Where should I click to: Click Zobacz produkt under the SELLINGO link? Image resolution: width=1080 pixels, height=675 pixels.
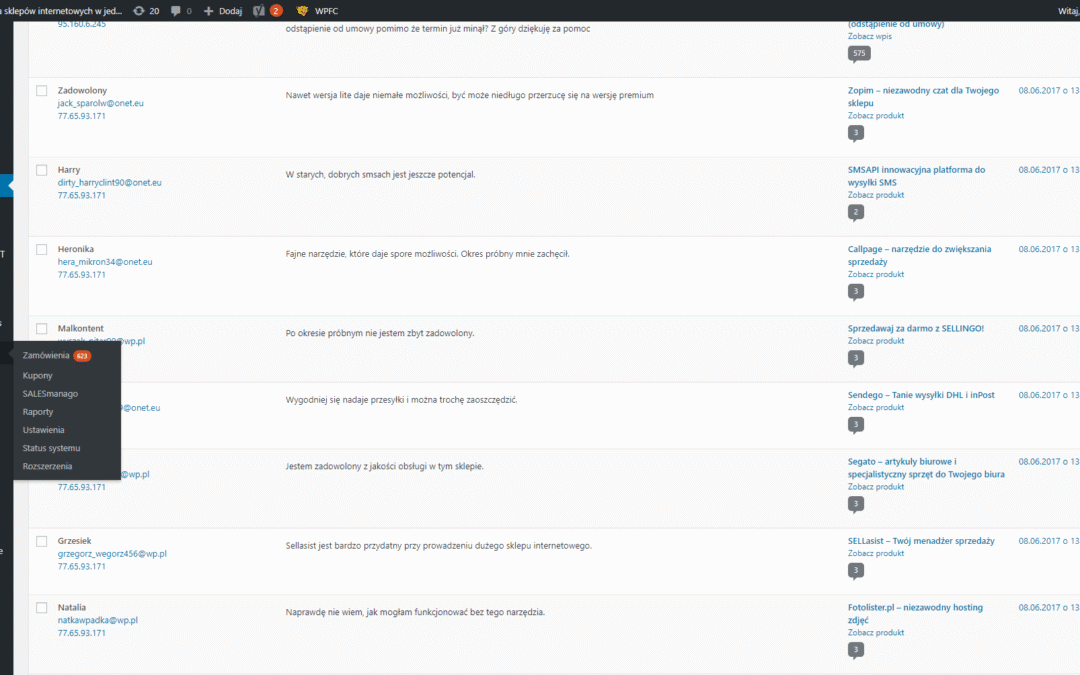coord(875,341)
